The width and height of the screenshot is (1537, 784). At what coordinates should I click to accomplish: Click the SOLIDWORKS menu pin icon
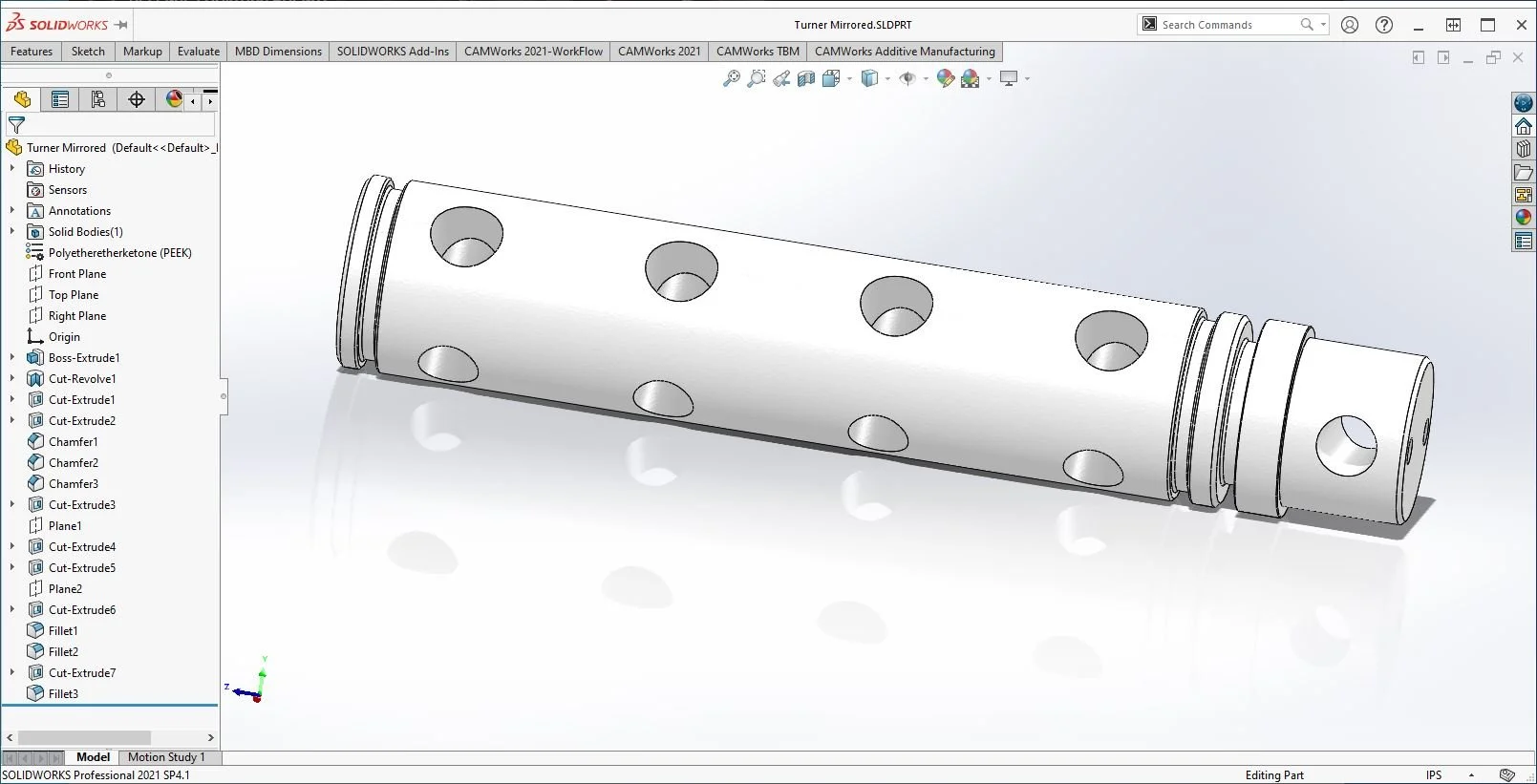click(x=120, y=25)
